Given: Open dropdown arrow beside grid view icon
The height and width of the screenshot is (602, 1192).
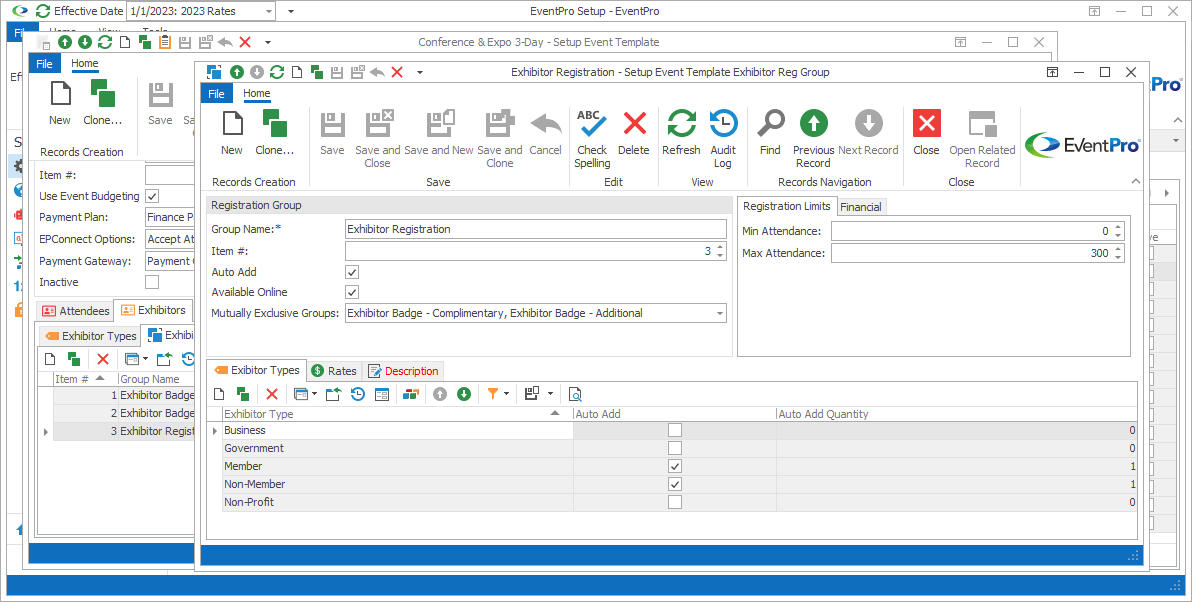Looking at the screenshot, I should click(315, 394).
